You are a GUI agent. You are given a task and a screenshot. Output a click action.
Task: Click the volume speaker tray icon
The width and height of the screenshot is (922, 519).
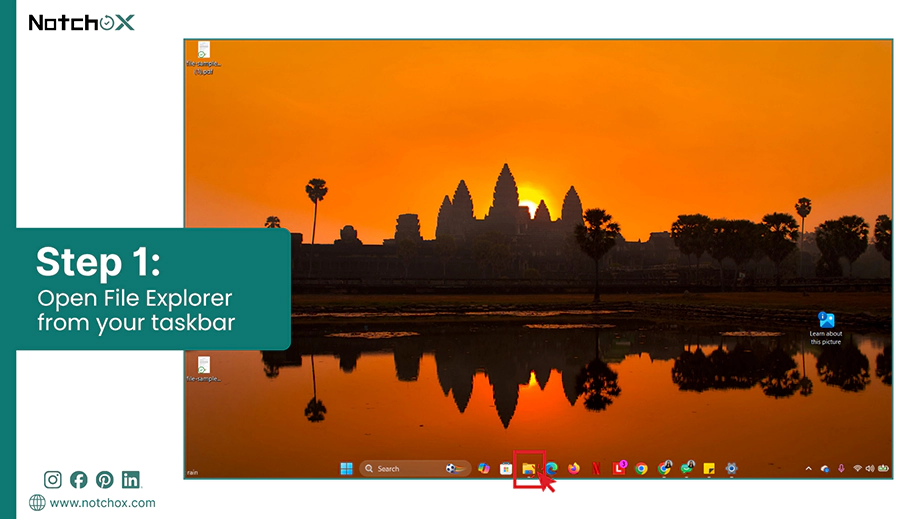(x=870, y=468)
